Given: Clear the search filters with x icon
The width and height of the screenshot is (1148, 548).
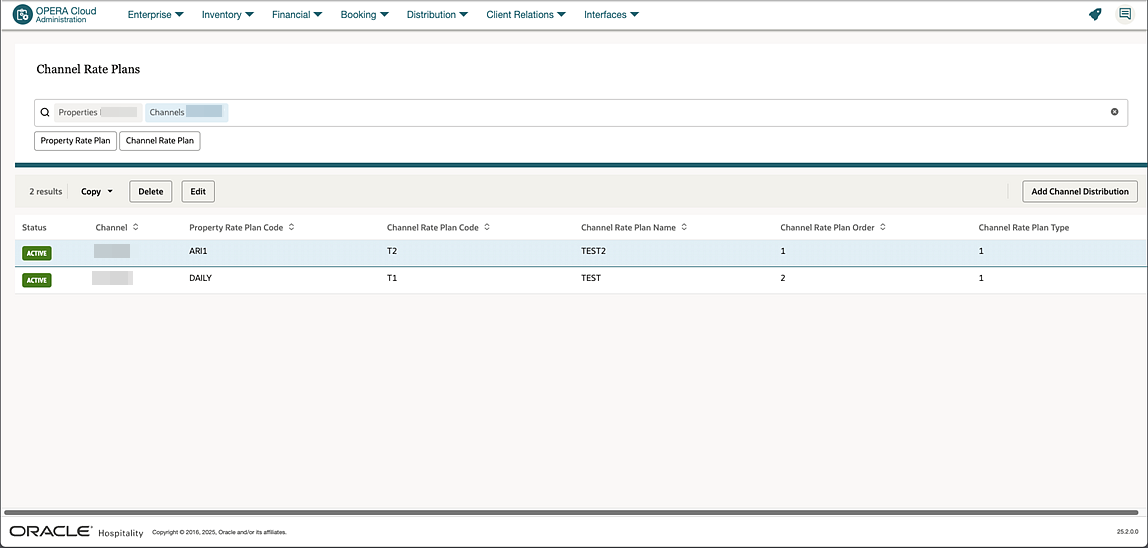Looking at the screenshot, I should (1114, 112).
